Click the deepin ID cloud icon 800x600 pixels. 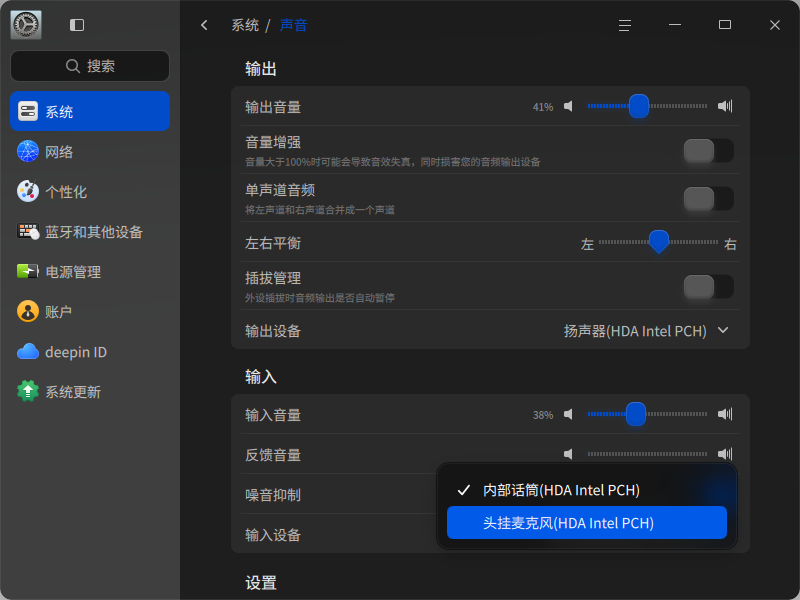coord(28,352)
